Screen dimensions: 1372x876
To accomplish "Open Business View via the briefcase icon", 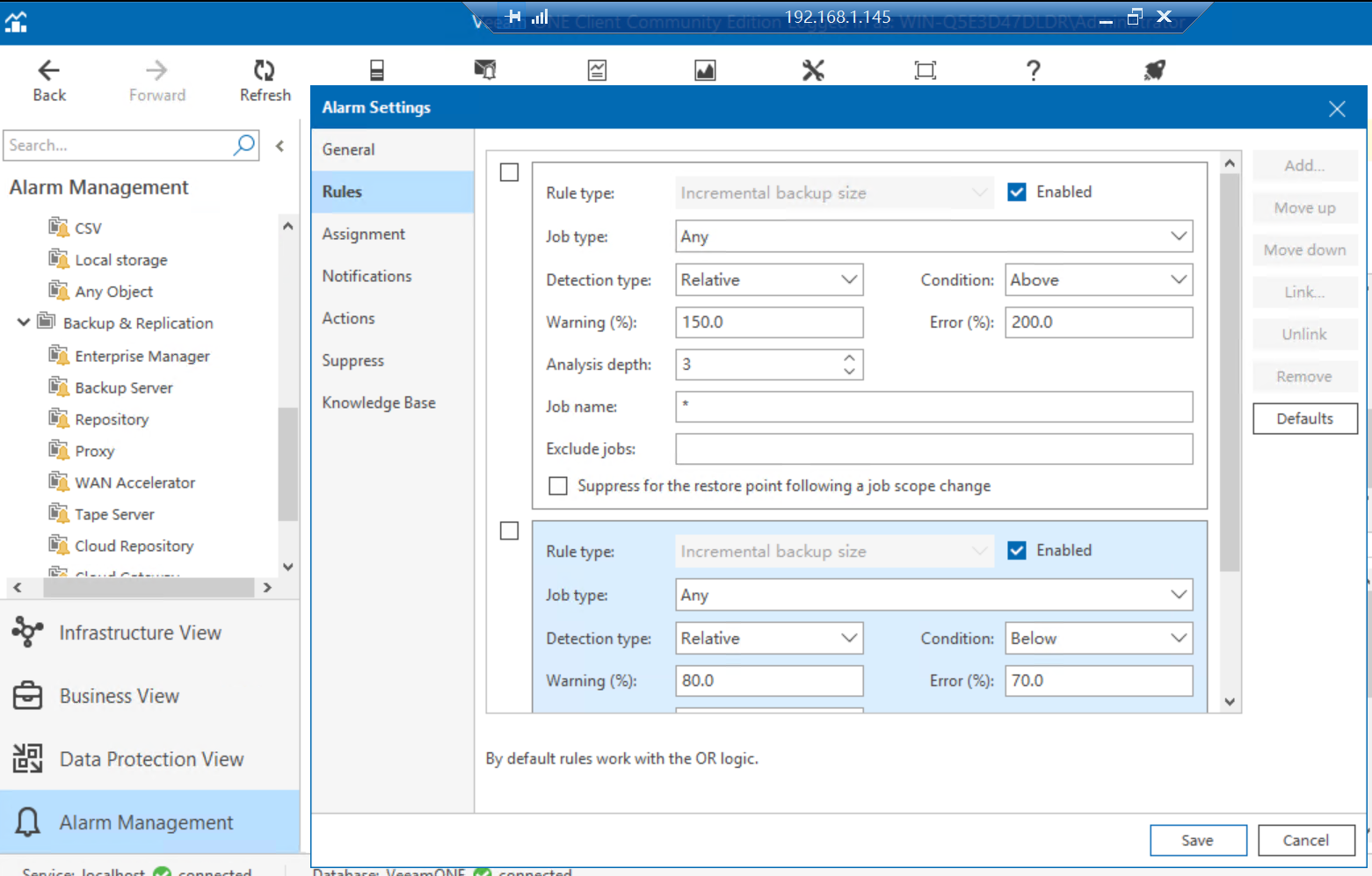I will 27,695.
